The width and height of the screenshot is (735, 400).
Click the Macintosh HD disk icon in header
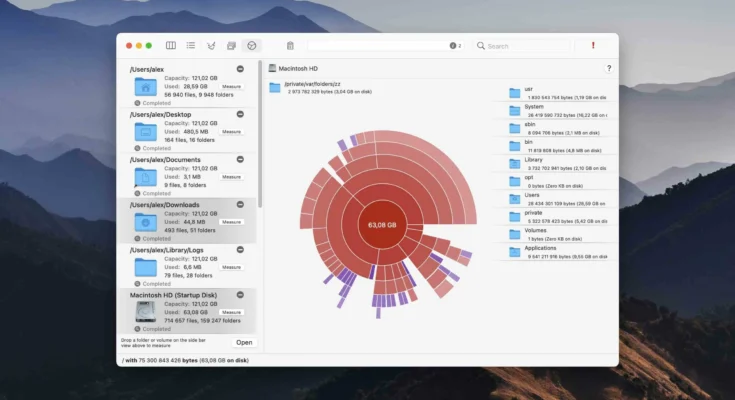[x=272, y=68]
